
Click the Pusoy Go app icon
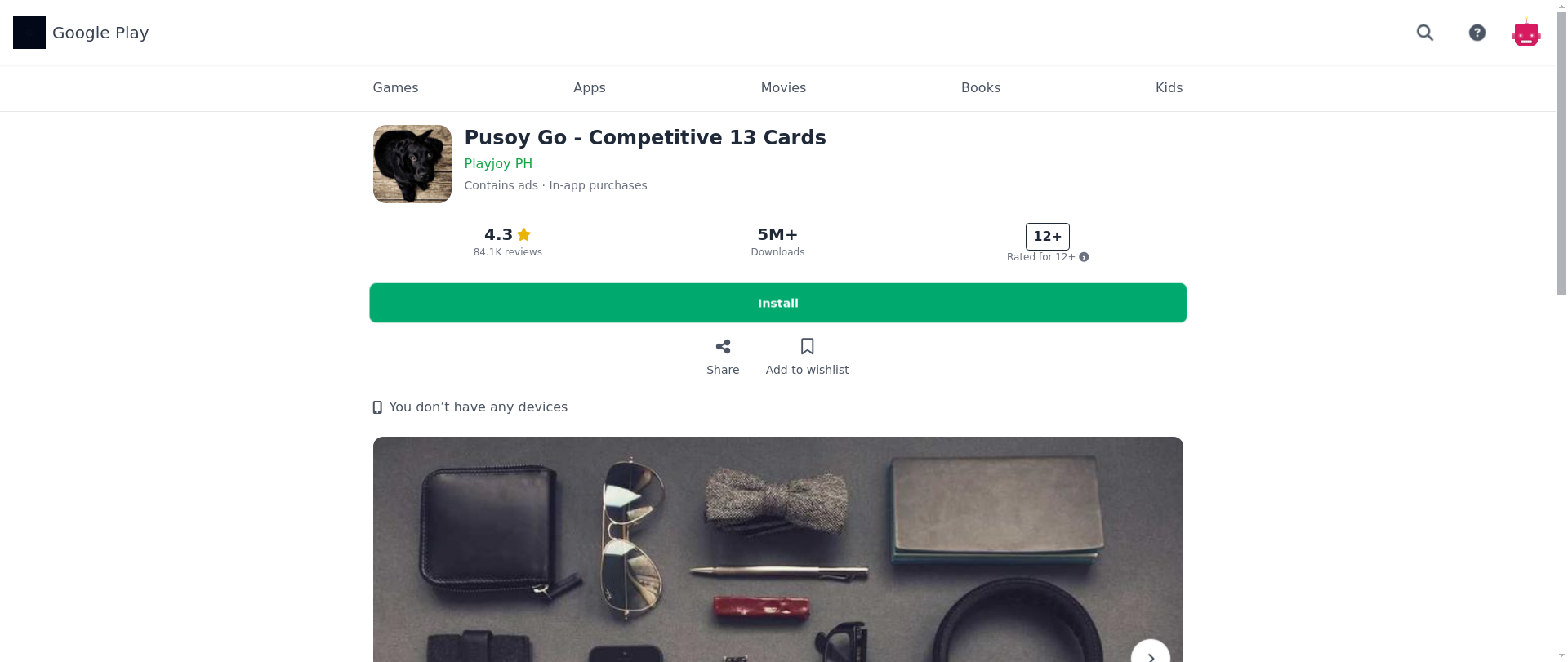(412, 164)
